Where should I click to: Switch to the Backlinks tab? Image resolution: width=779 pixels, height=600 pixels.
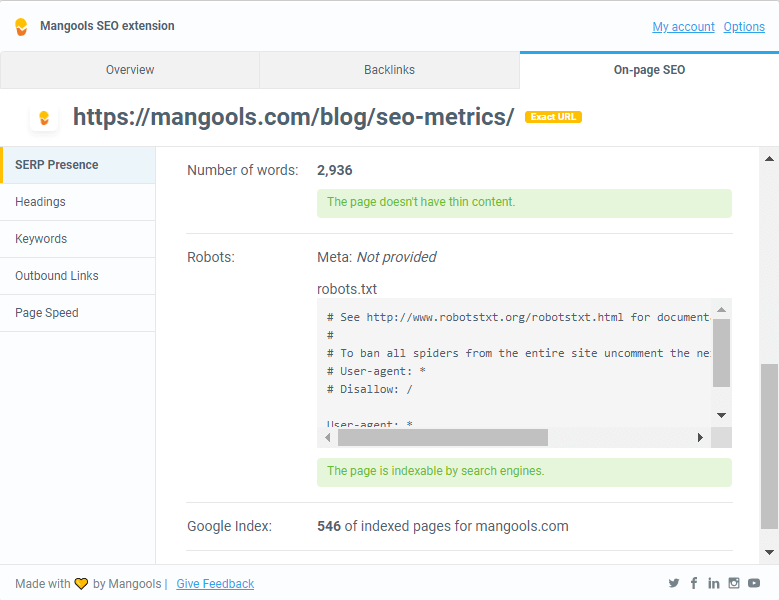390,70
